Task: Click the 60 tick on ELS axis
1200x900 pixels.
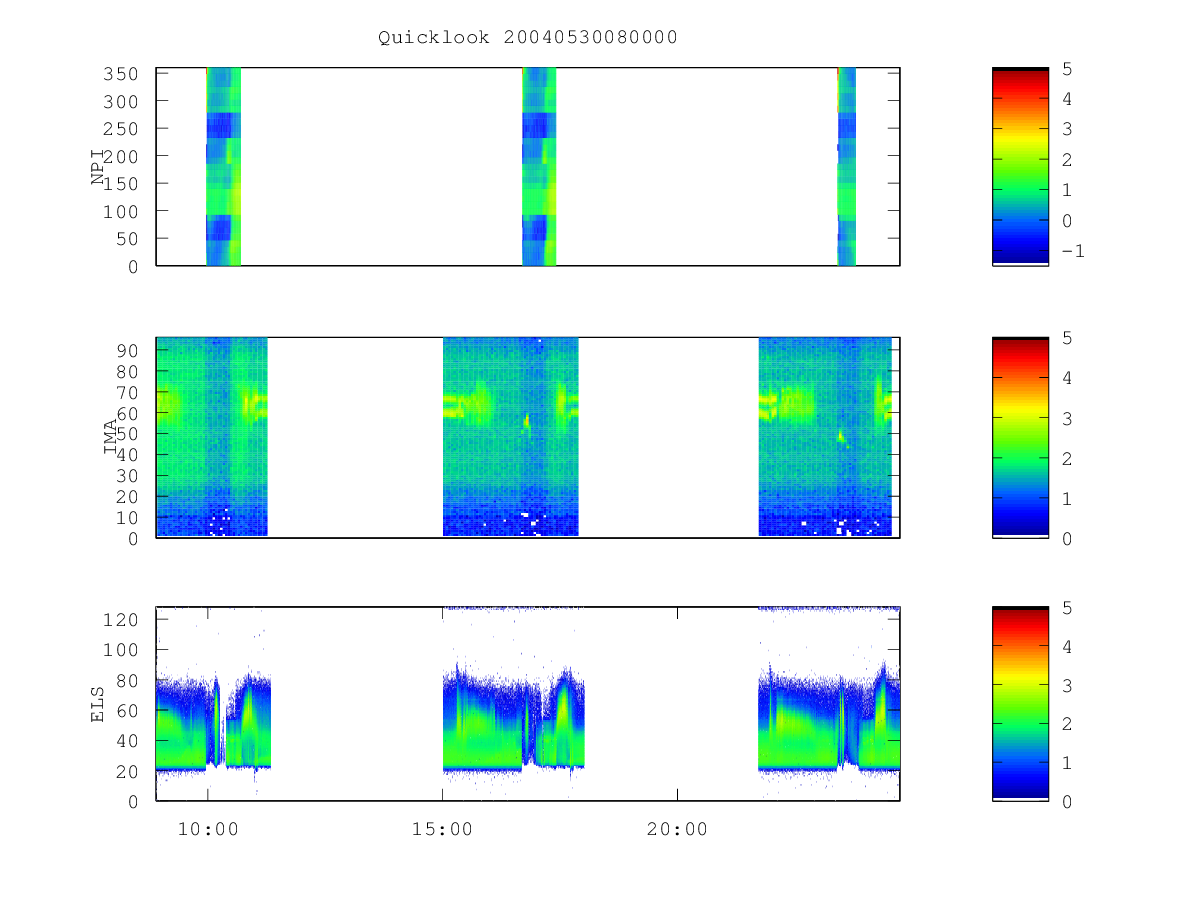Action: 128,711
